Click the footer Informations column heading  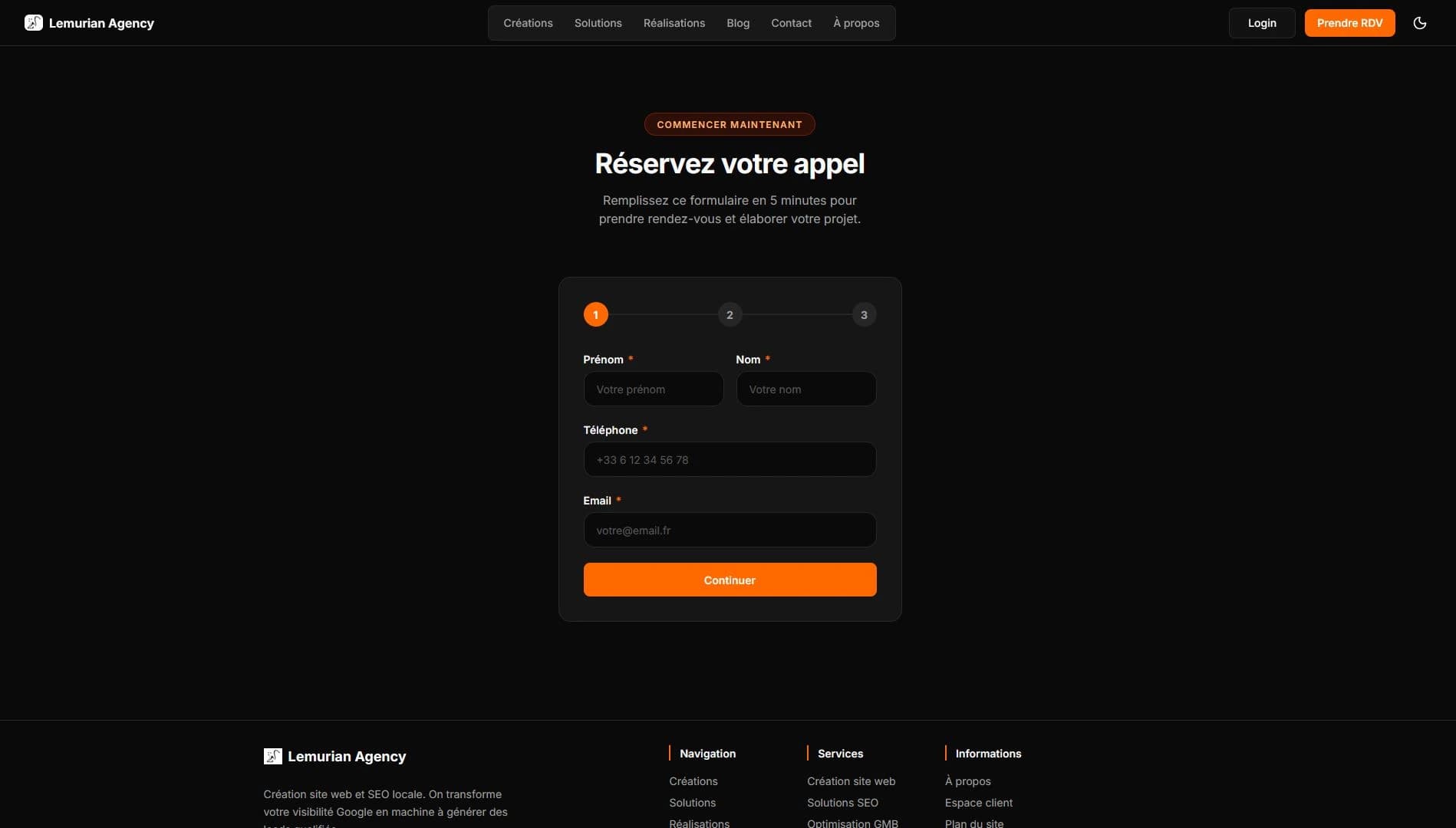[x=988, y=754]
